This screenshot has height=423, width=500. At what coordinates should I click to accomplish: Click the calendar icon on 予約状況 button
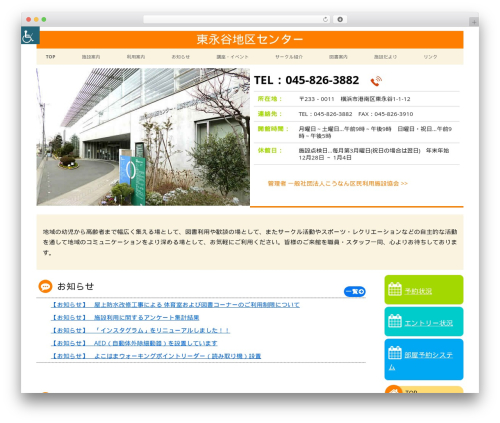click(395, 289)
